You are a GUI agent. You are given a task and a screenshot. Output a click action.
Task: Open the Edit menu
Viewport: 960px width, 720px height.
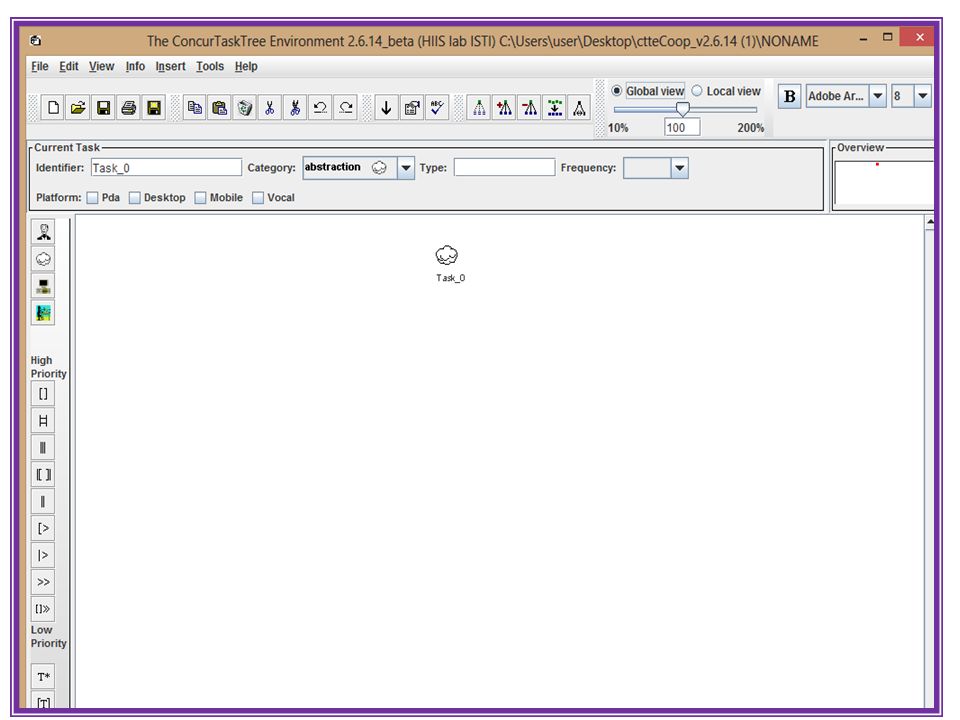[69, 66]
